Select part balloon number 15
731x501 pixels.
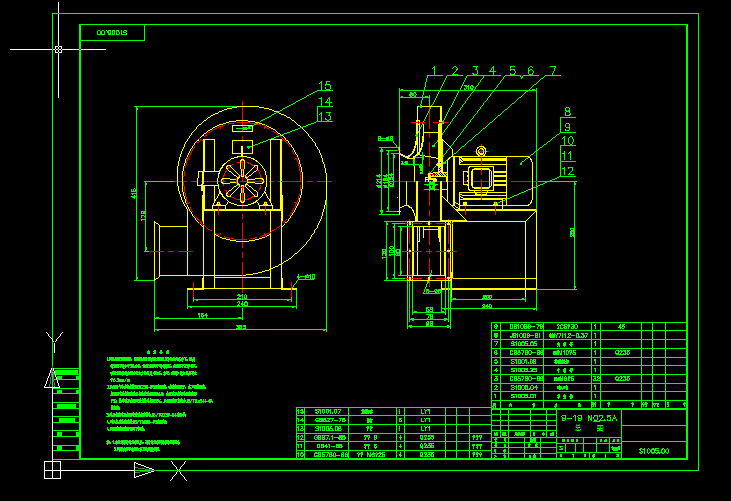coord(325,86)
